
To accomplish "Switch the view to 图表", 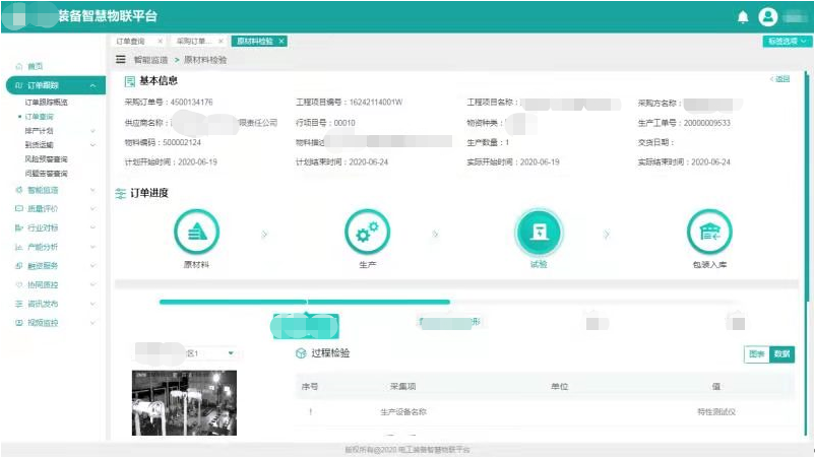I will [757, 354].
